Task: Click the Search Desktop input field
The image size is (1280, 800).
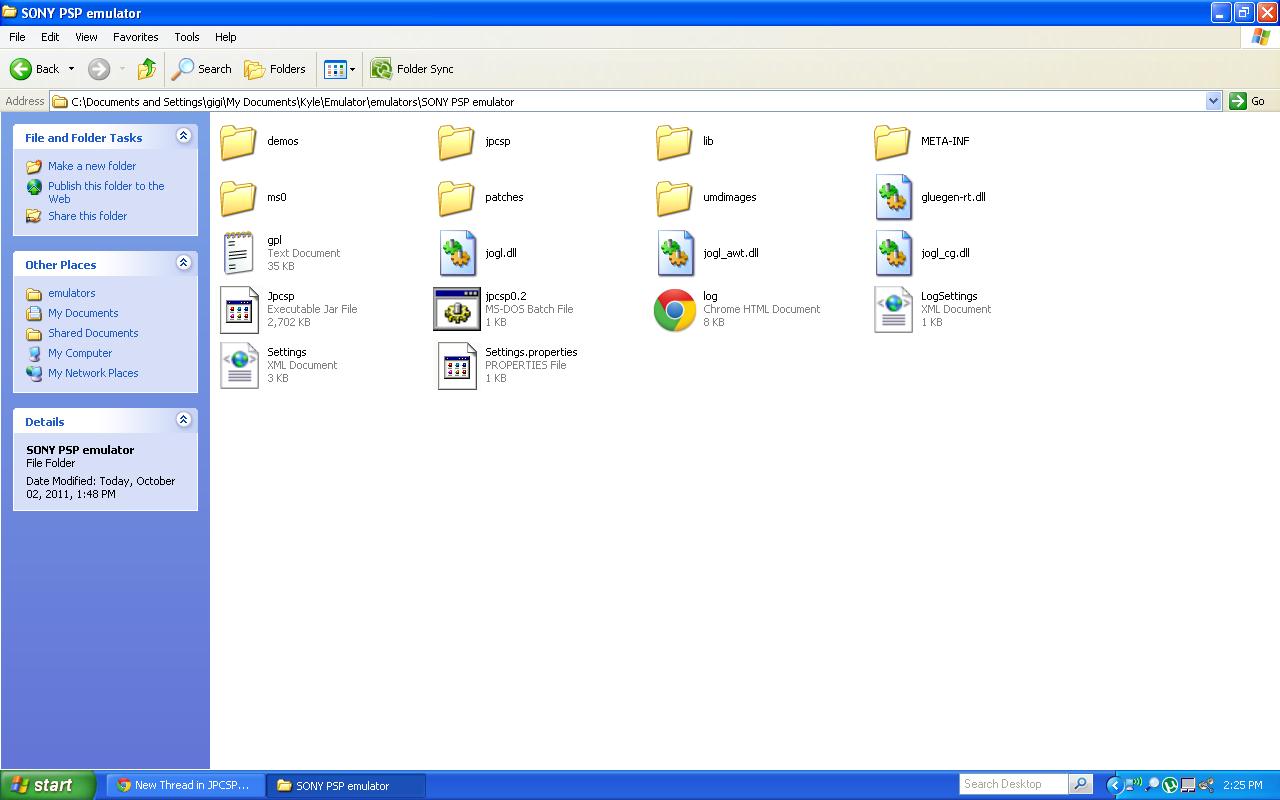Action: point(1013,784)
